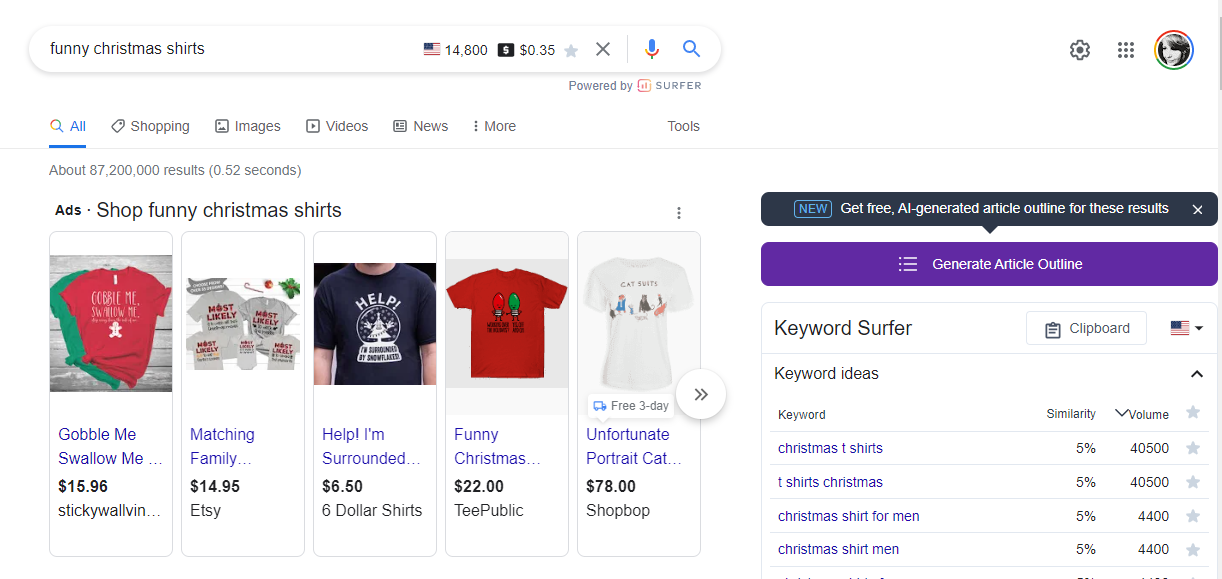Click the NEW badge in tooltip
The width and height of the screenshot is (1222, 579).
pos(813,209)
